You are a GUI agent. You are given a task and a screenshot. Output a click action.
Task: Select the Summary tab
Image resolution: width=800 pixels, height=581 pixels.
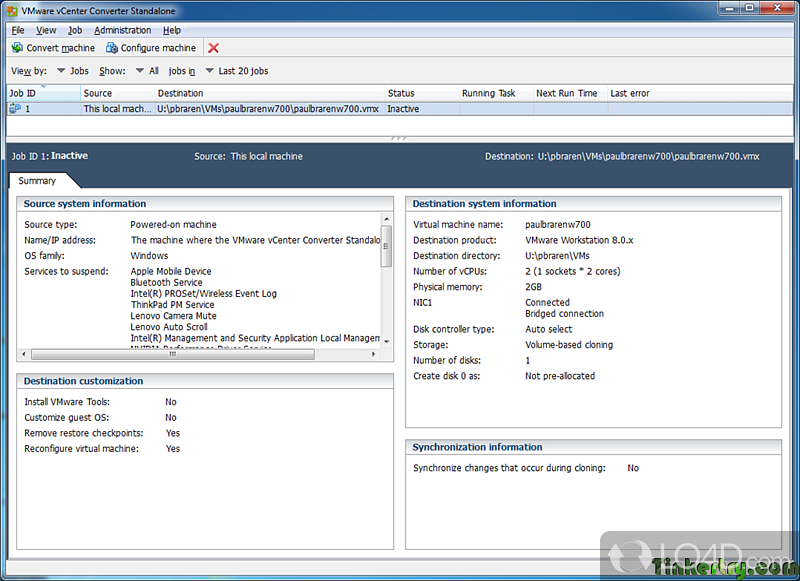click(x=38, y=181)
